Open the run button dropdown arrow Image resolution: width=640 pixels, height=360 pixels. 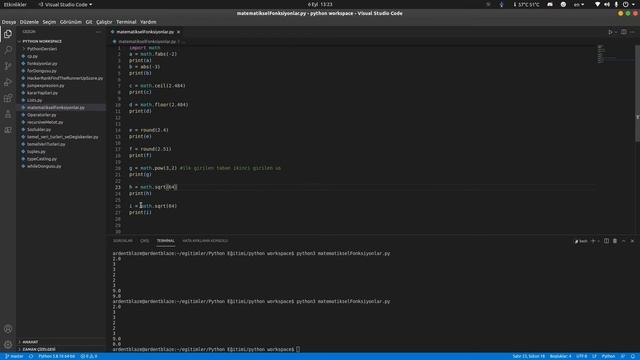(616, 32)
